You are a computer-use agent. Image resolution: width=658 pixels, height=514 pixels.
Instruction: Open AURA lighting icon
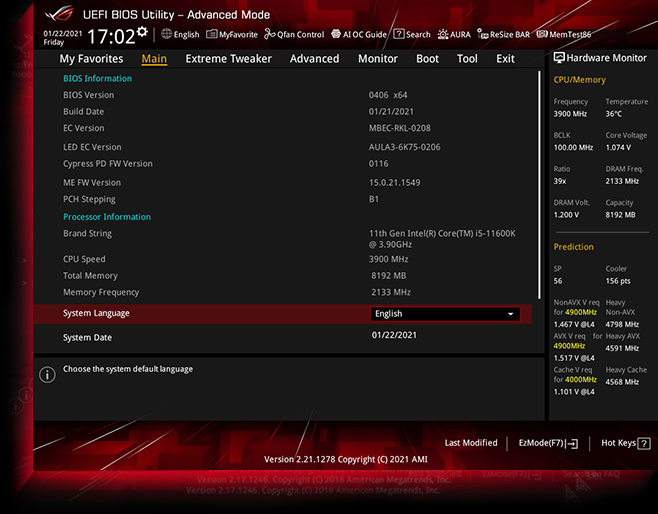tap(443, 34)
